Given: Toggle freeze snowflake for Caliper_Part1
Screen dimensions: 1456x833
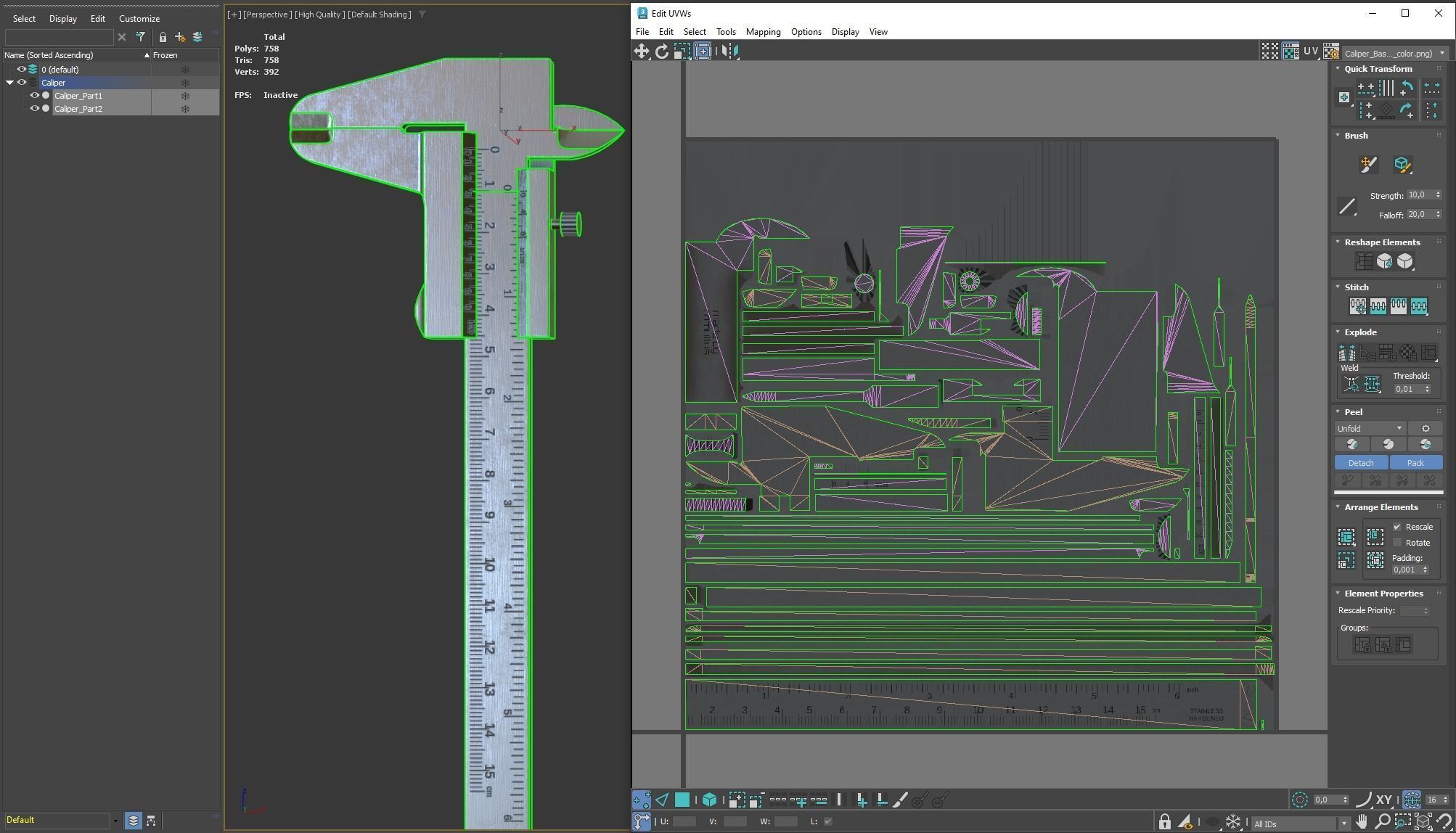Looking at the screenshot, I should 185,96.
